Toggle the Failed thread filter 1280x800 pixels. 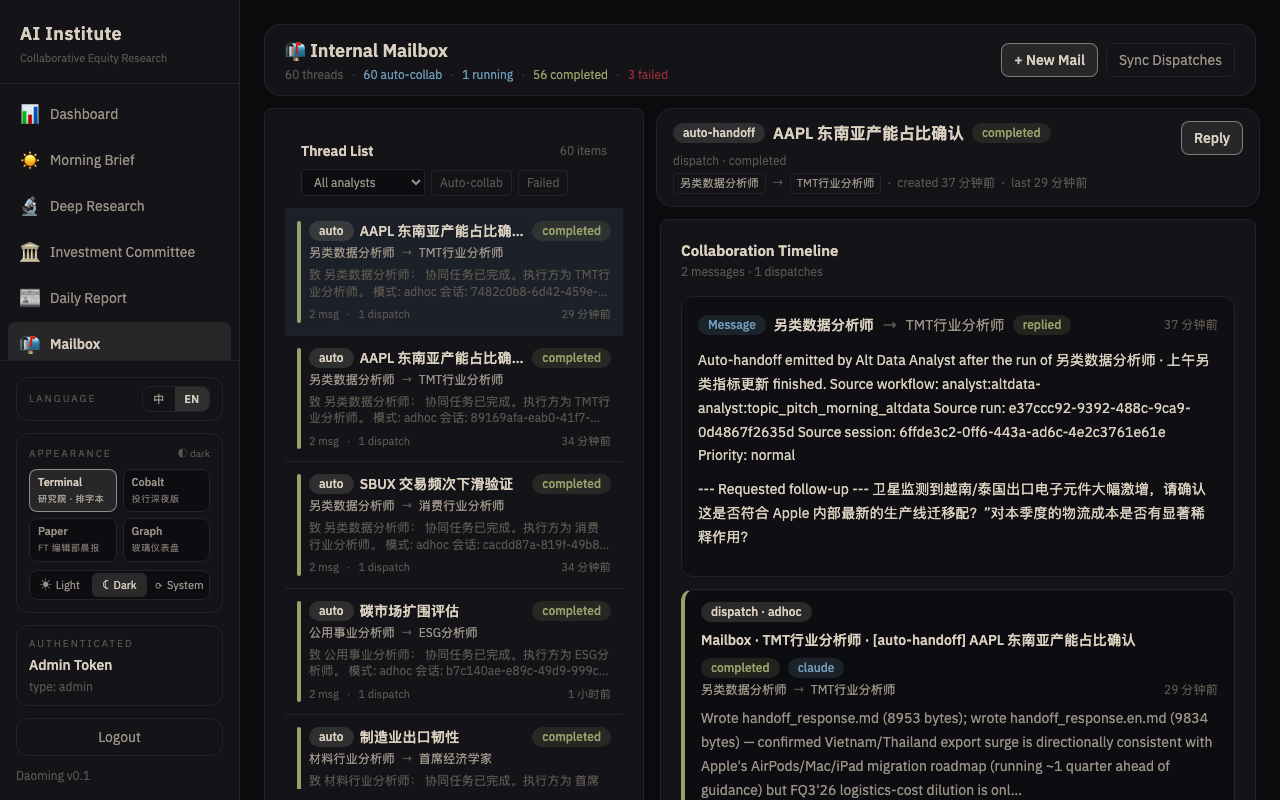(543, 183)
